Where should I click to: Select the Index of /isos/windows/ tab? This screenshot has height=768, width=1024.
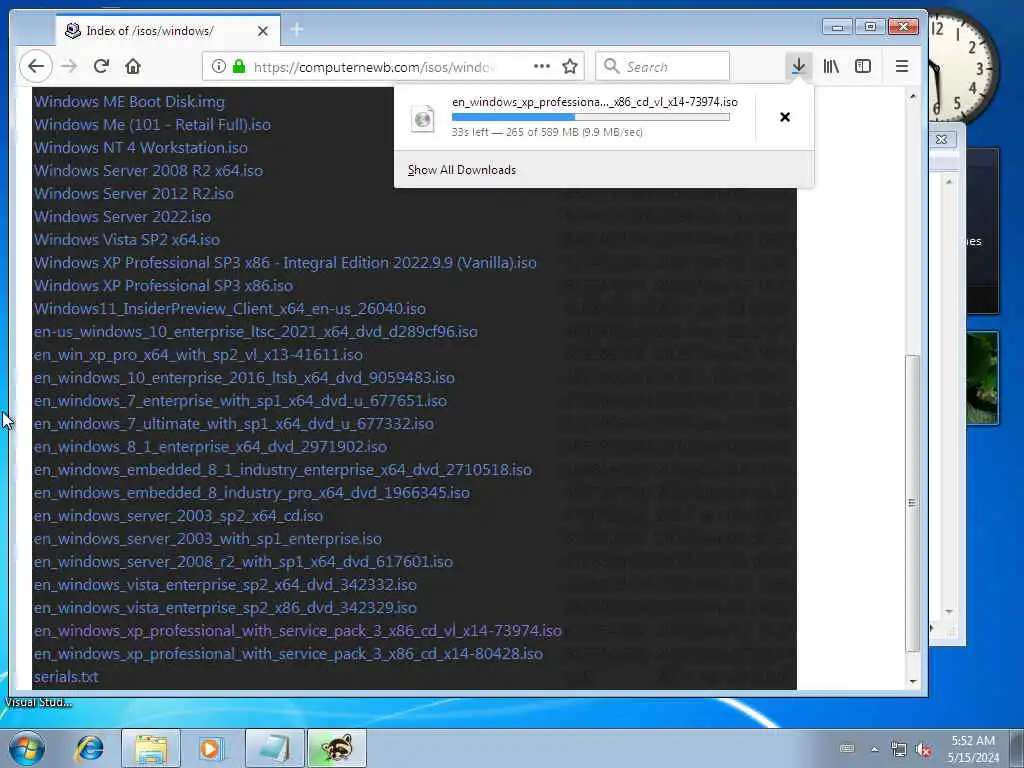168,31
